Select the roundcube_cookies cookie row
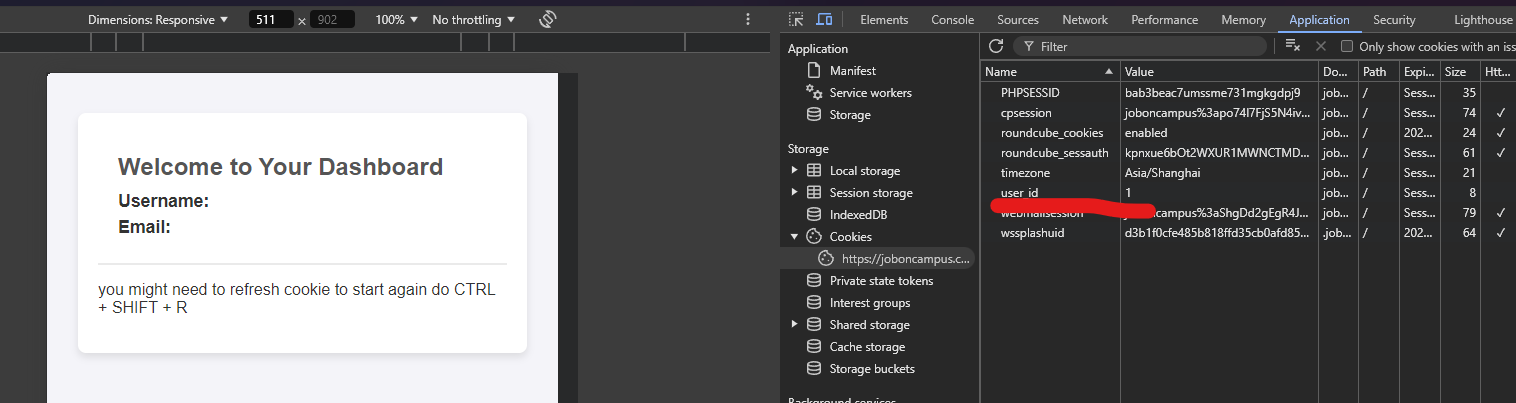This screenshot has width=1516, height=403. tap(1248, 133)
